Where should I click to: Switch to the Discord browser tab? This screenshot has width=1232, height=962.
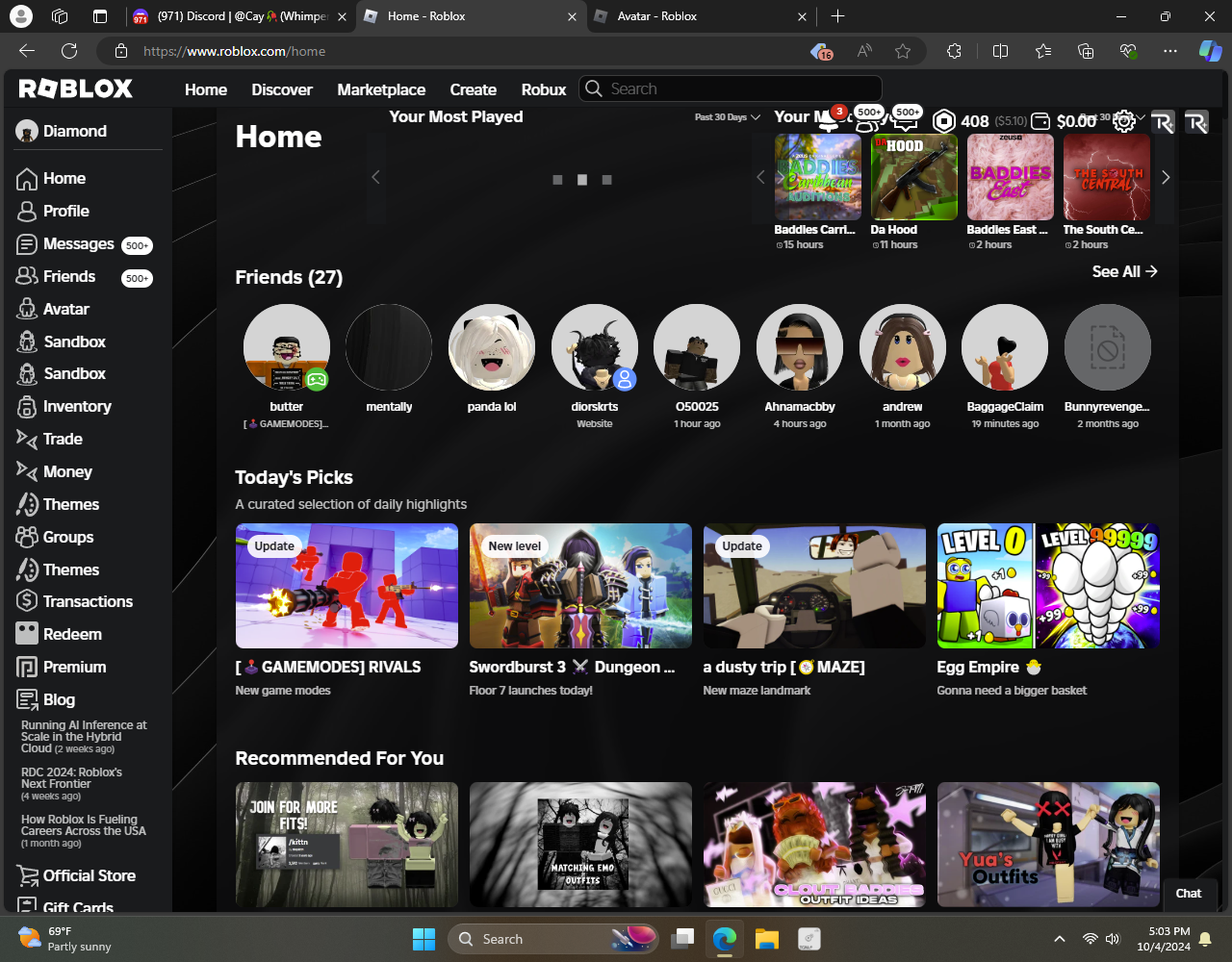pos(240,16)
